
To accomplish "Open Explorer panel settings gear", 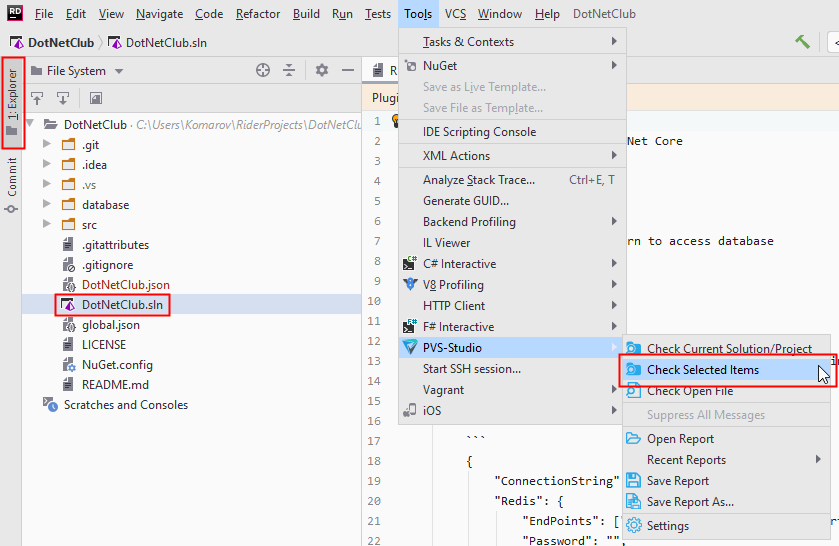I will pos(322,70).
